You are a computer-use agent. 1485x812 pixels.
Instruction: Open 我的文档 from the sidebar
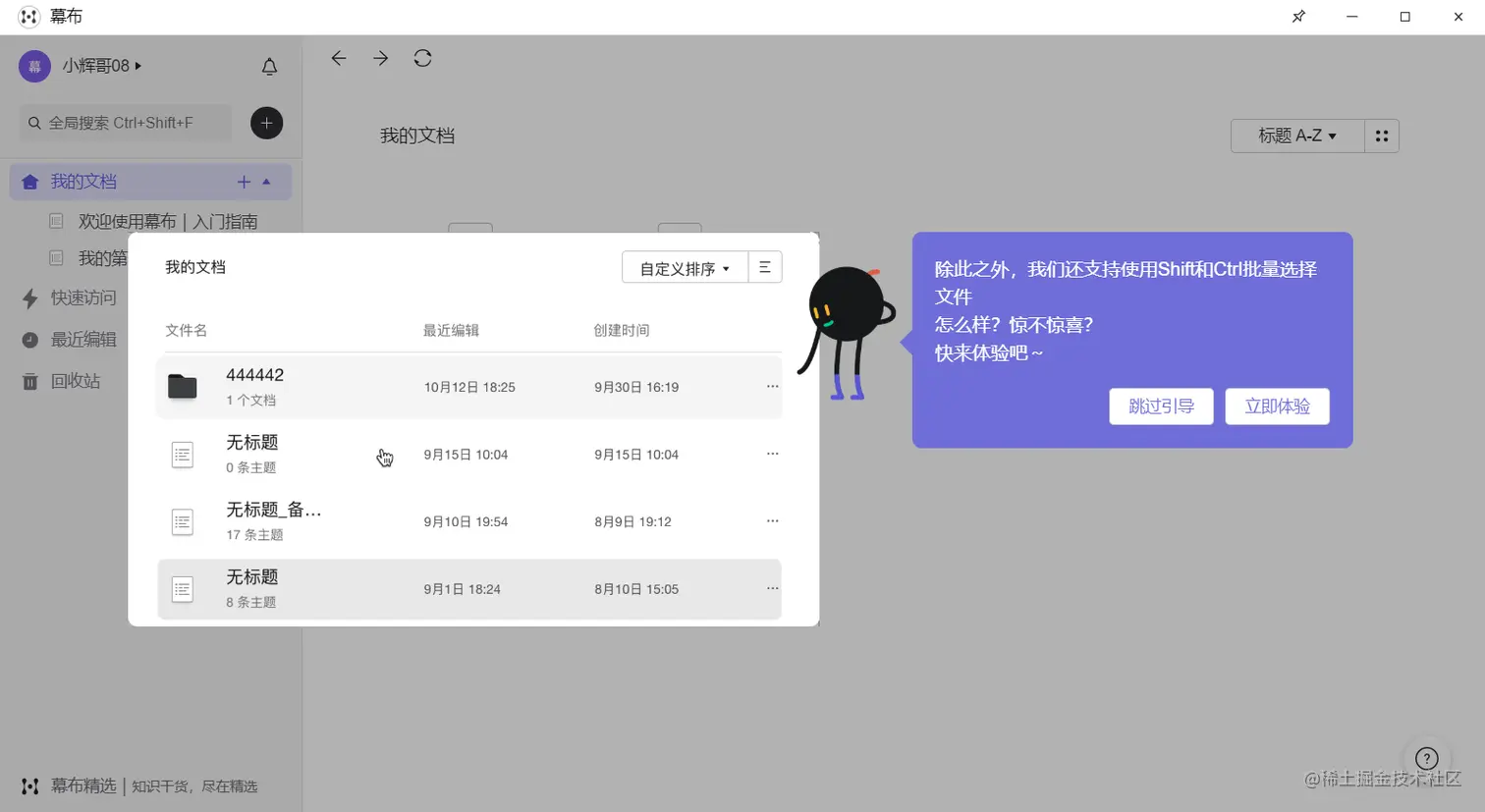[x=85, y=182]
